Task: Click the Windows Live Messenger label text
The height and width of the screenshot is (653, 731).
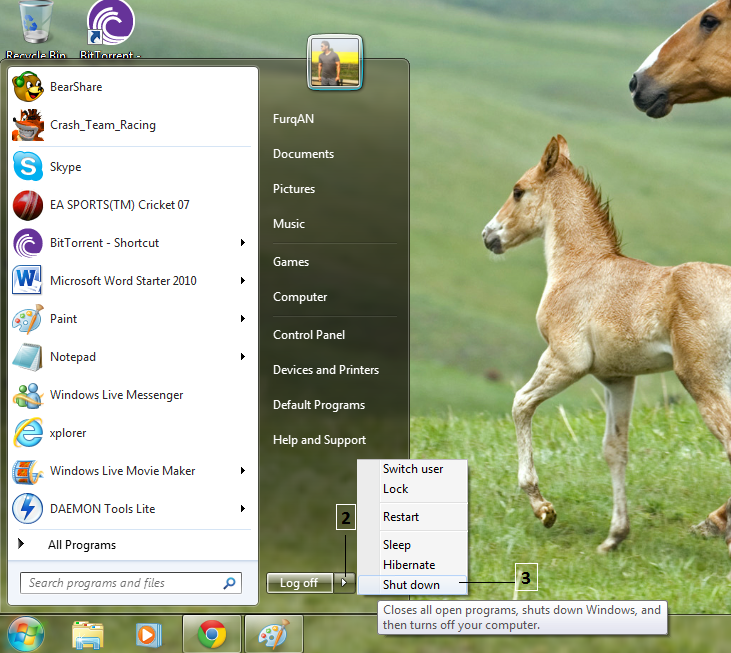Action: pos(117,395)
